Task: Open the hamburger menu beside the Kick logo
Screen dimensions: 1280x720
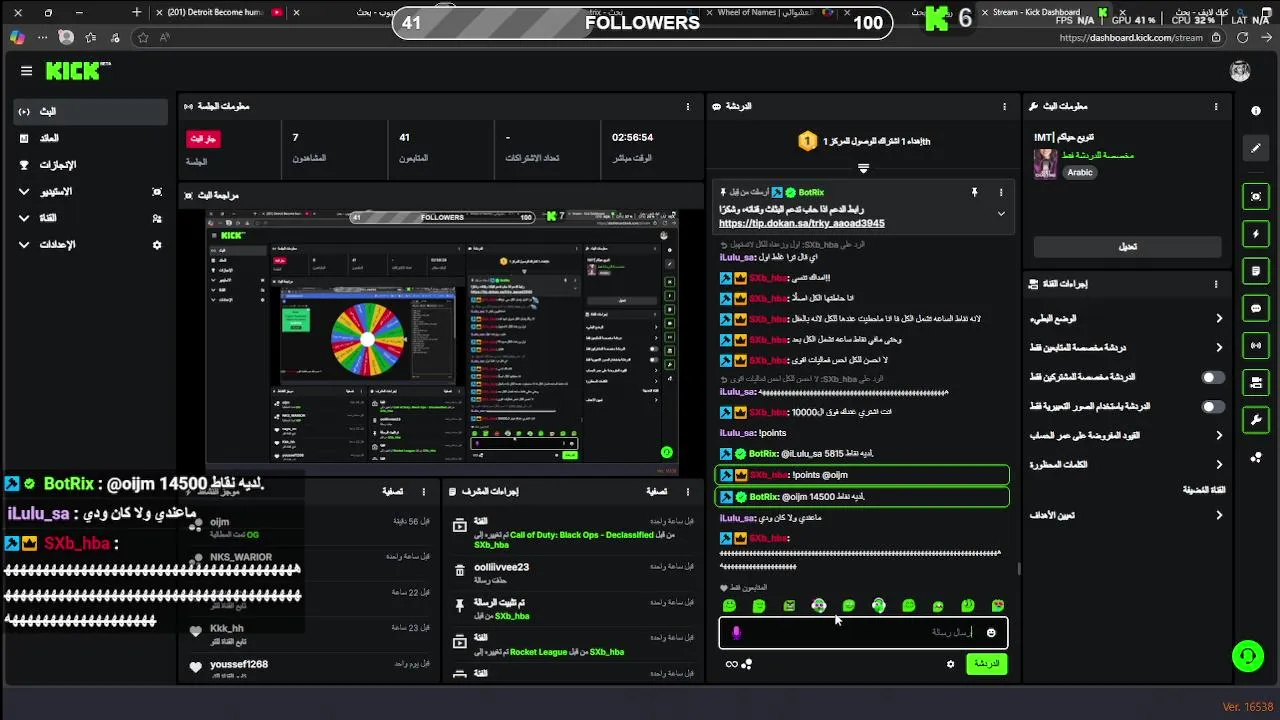Action: tap(26, 71)
